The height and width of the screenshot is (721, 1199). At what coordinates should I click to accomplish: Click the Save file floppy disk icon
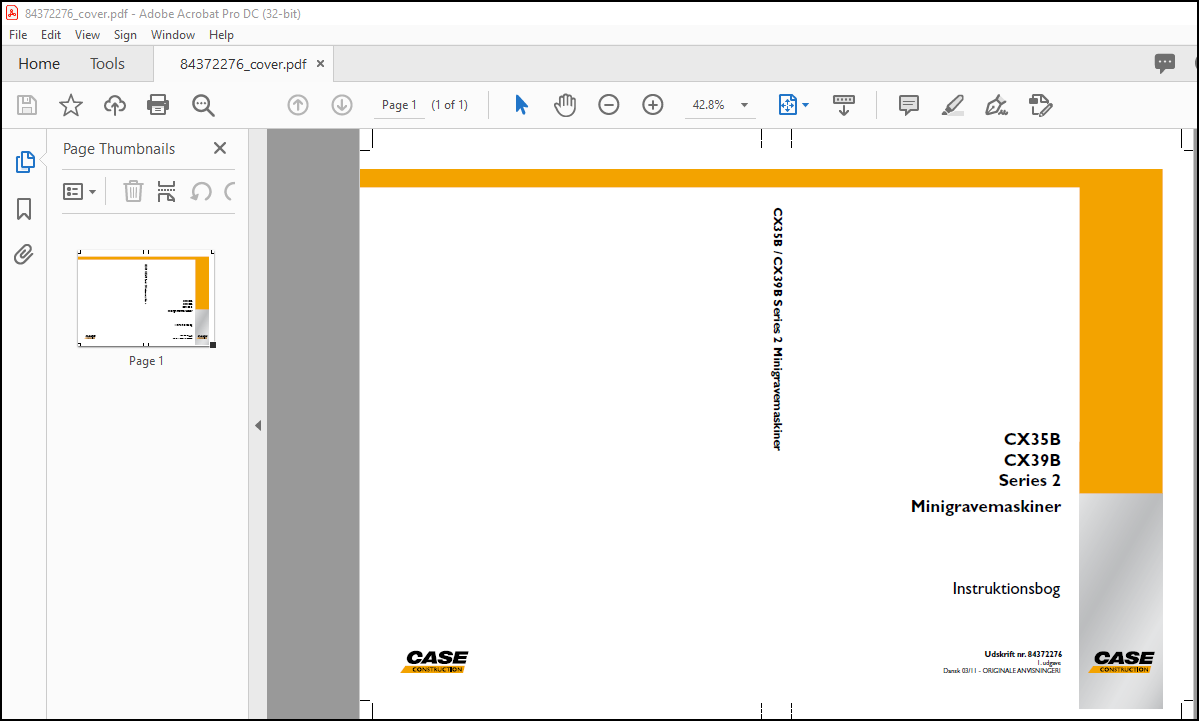(27, 105)
